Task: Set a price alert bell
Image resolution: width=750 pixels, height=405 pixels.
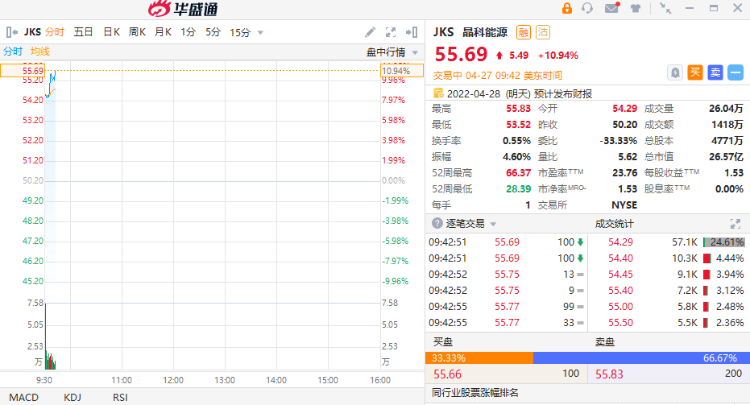Action: tap(676, 72)
